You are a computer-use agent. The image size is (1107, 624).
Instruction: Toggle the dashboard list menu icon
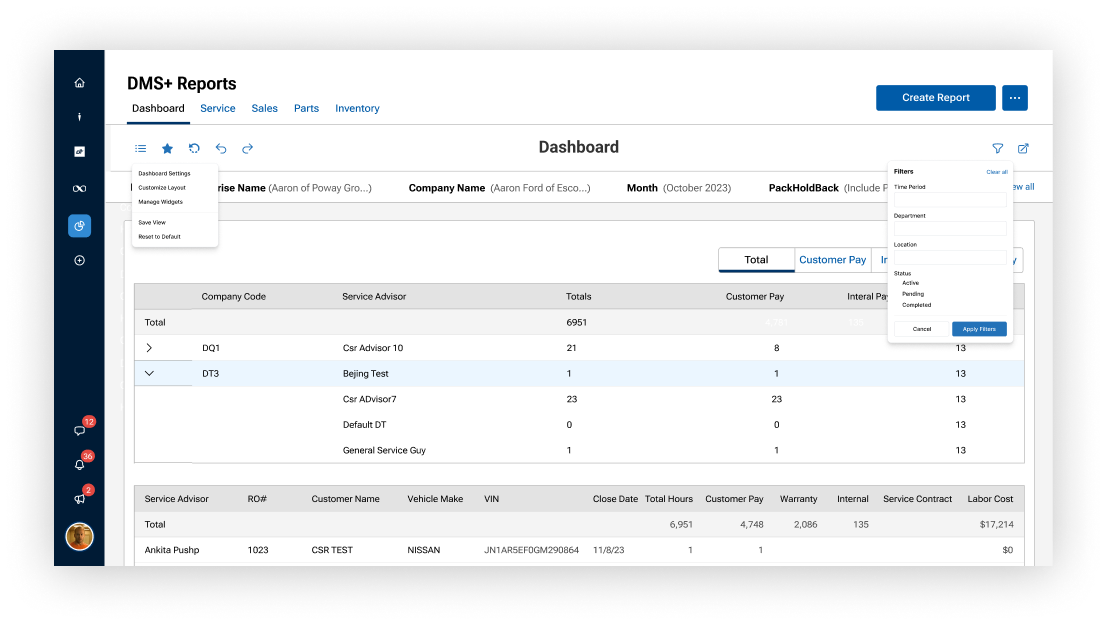tap(140, 148)
